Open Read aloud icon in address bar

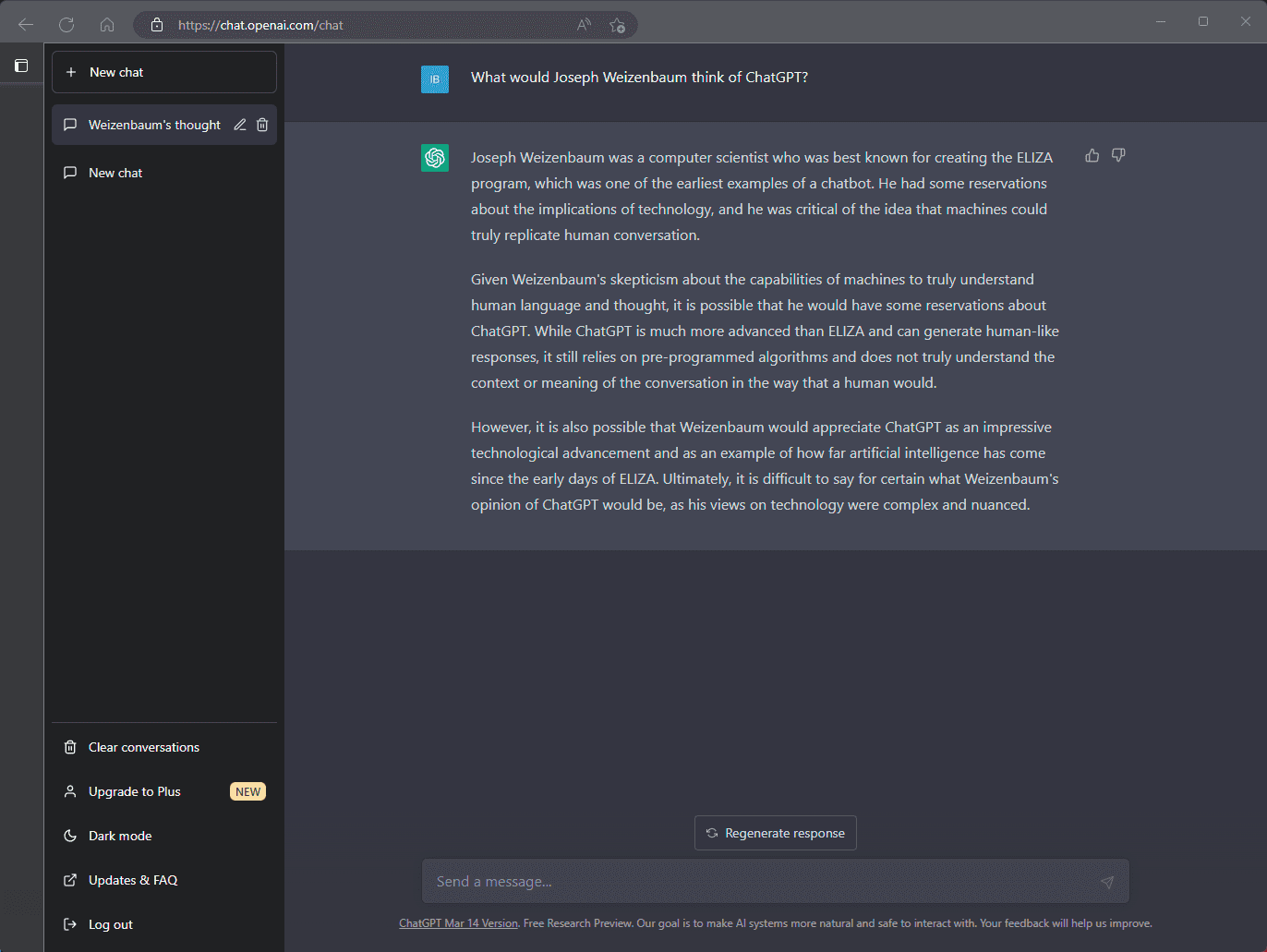pos(584,25)
